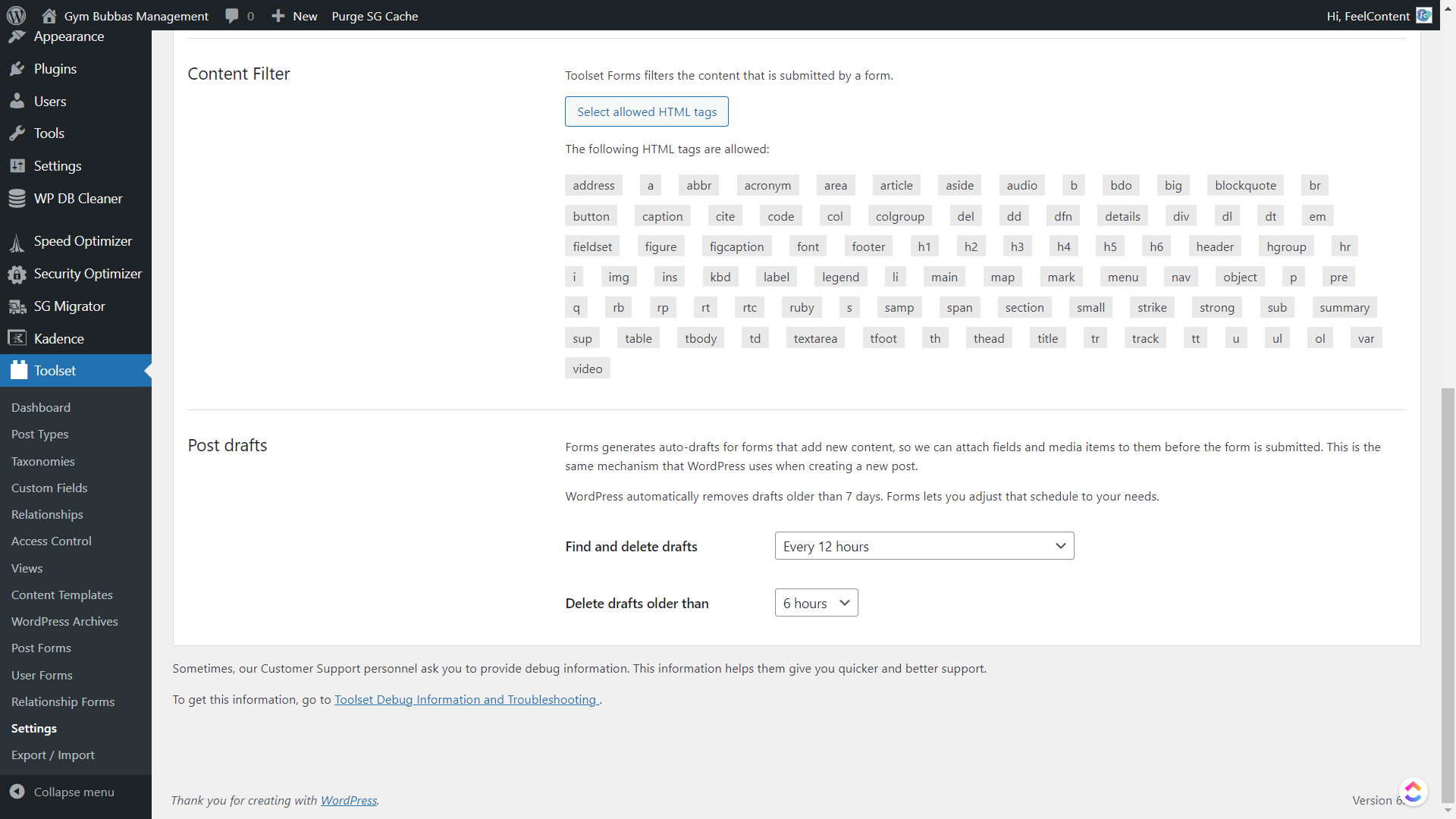Viewport: 1456px width, 819px height.
Task: Click the Kadence icon
Action: pyautogui.click(x=17, y=338)
